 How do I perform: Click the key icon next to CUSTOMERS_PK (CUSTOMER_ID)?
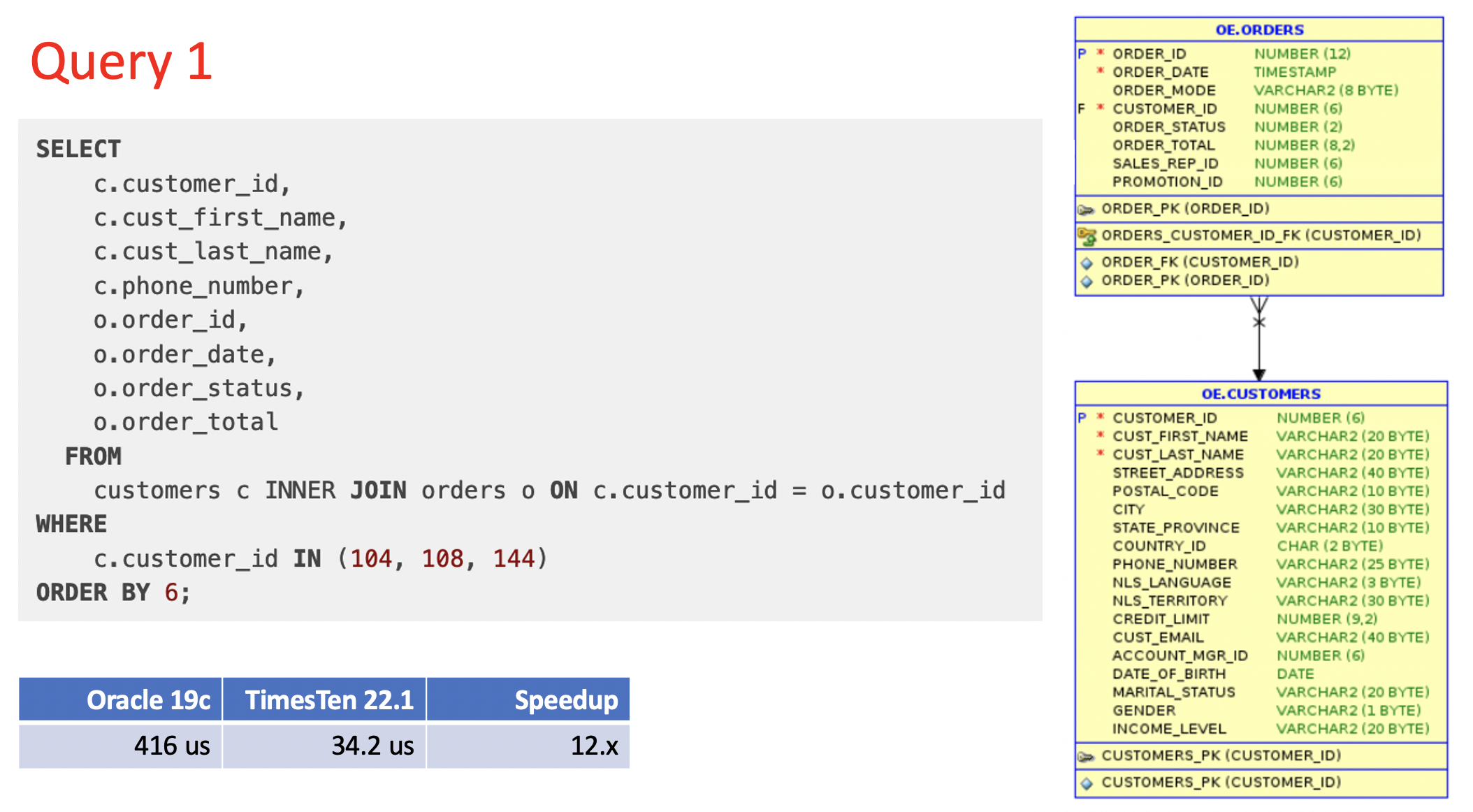point(1087,757)
